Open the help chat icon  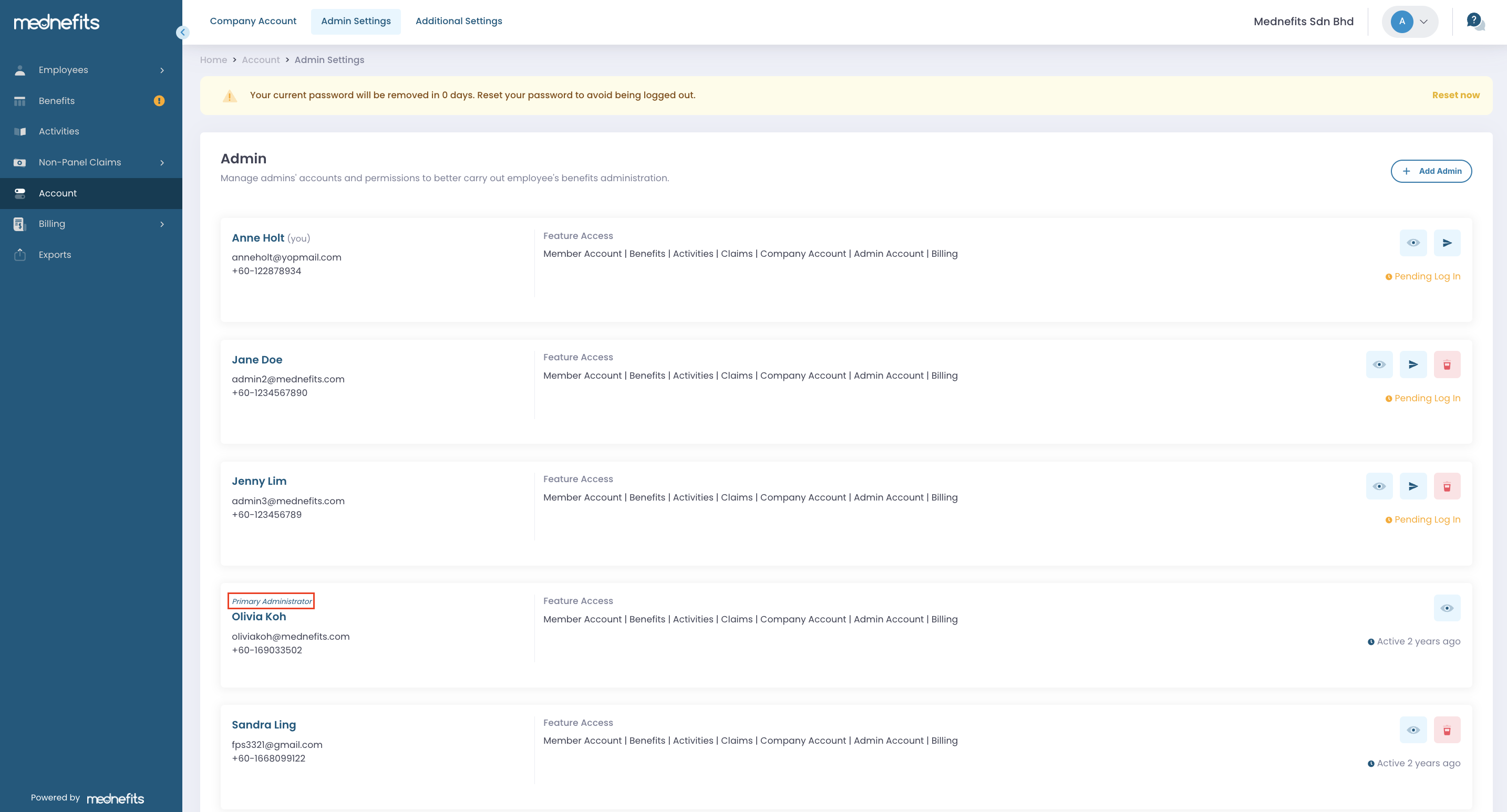1475,22
